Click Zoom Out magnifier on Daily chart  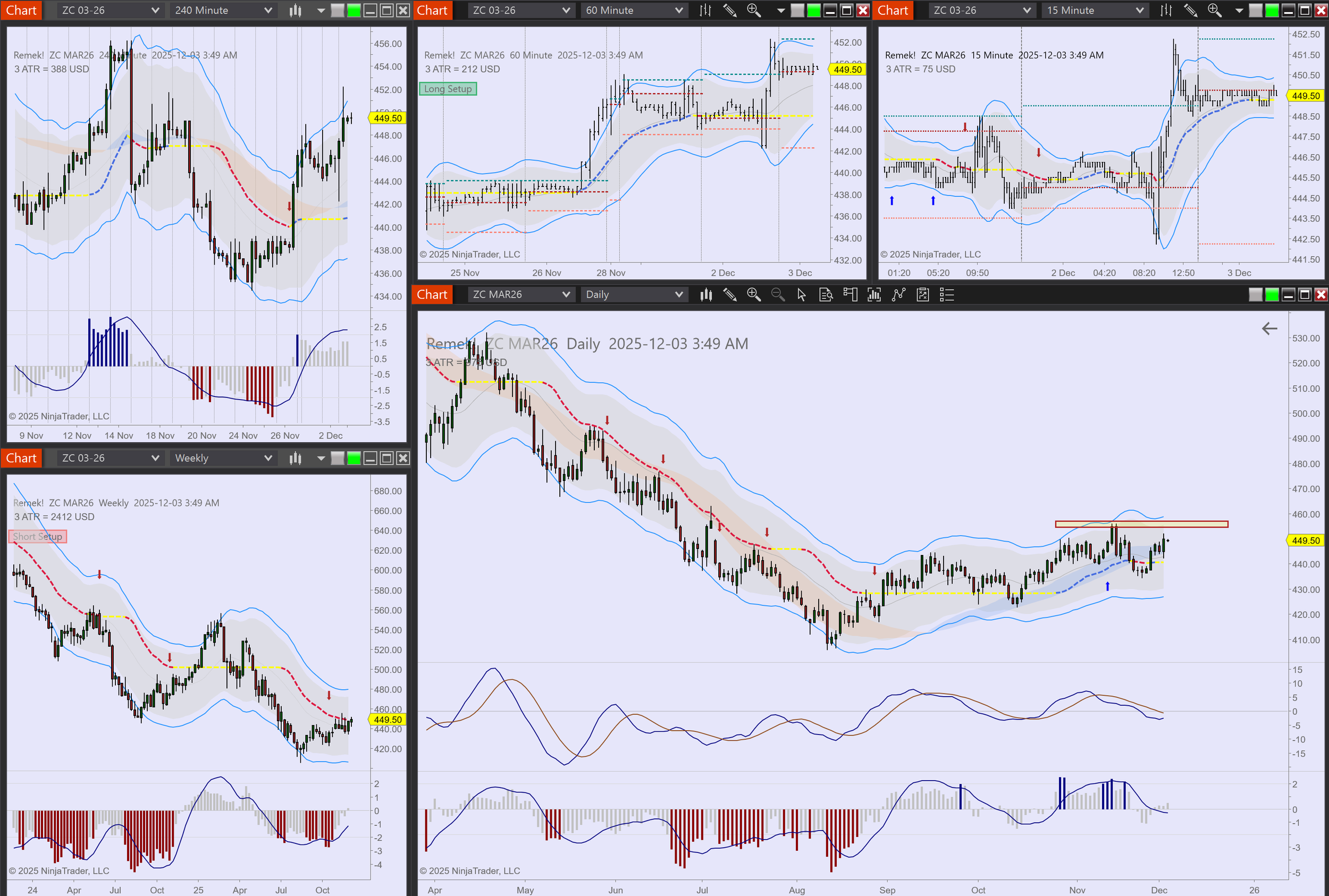777,294
